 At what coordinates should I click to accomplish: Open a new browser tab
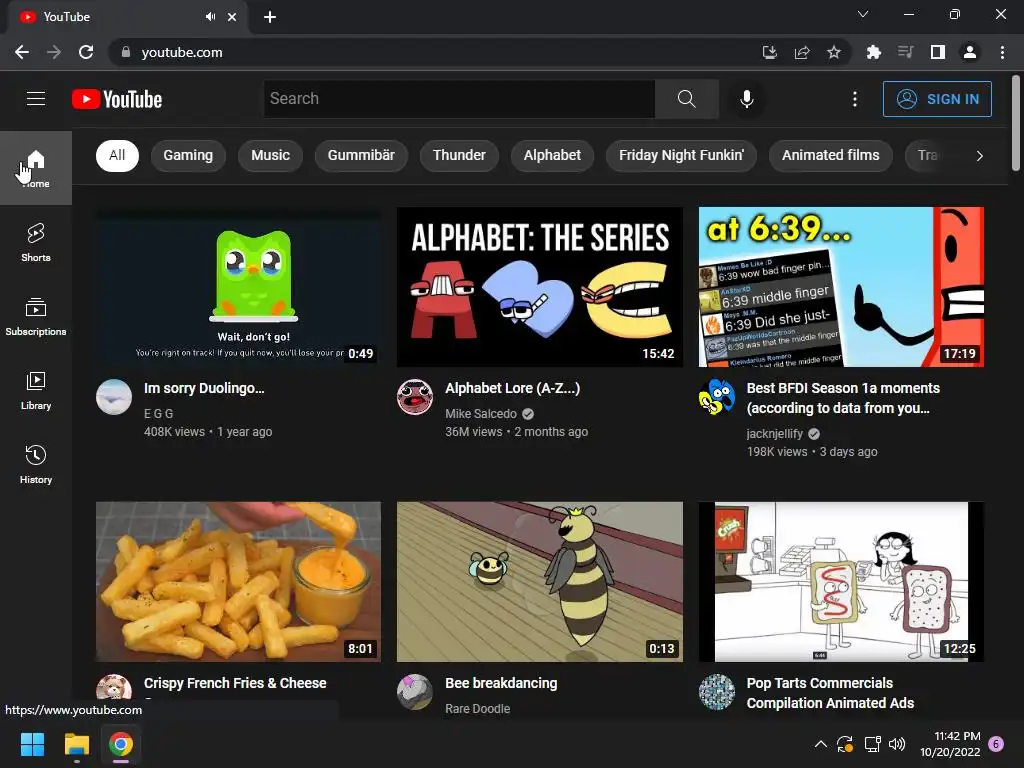point(270,17)
